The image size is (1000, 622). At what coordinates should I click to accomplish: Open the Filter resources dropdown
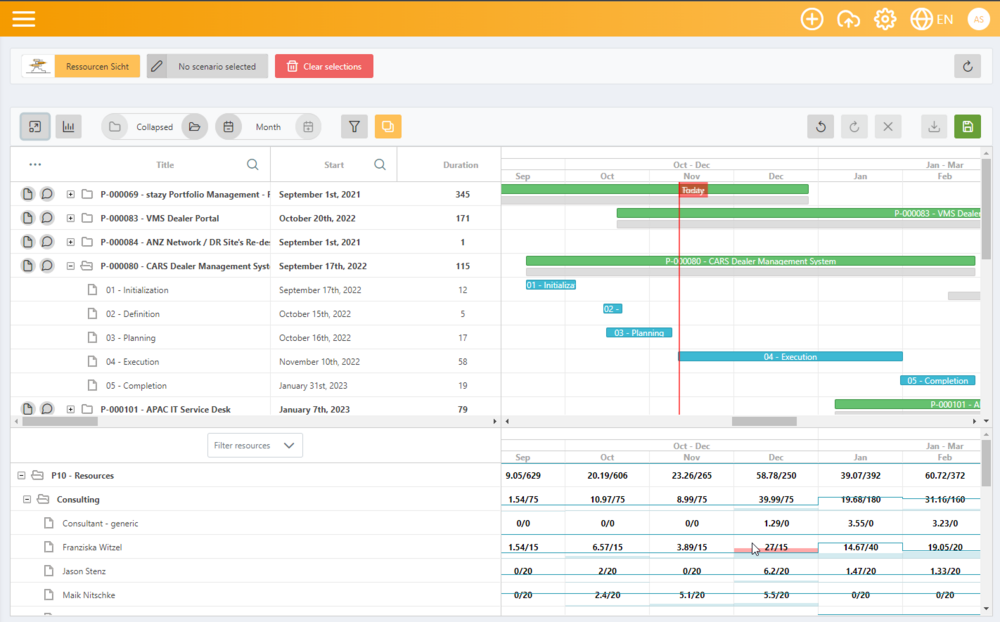(x=255, y=445)
